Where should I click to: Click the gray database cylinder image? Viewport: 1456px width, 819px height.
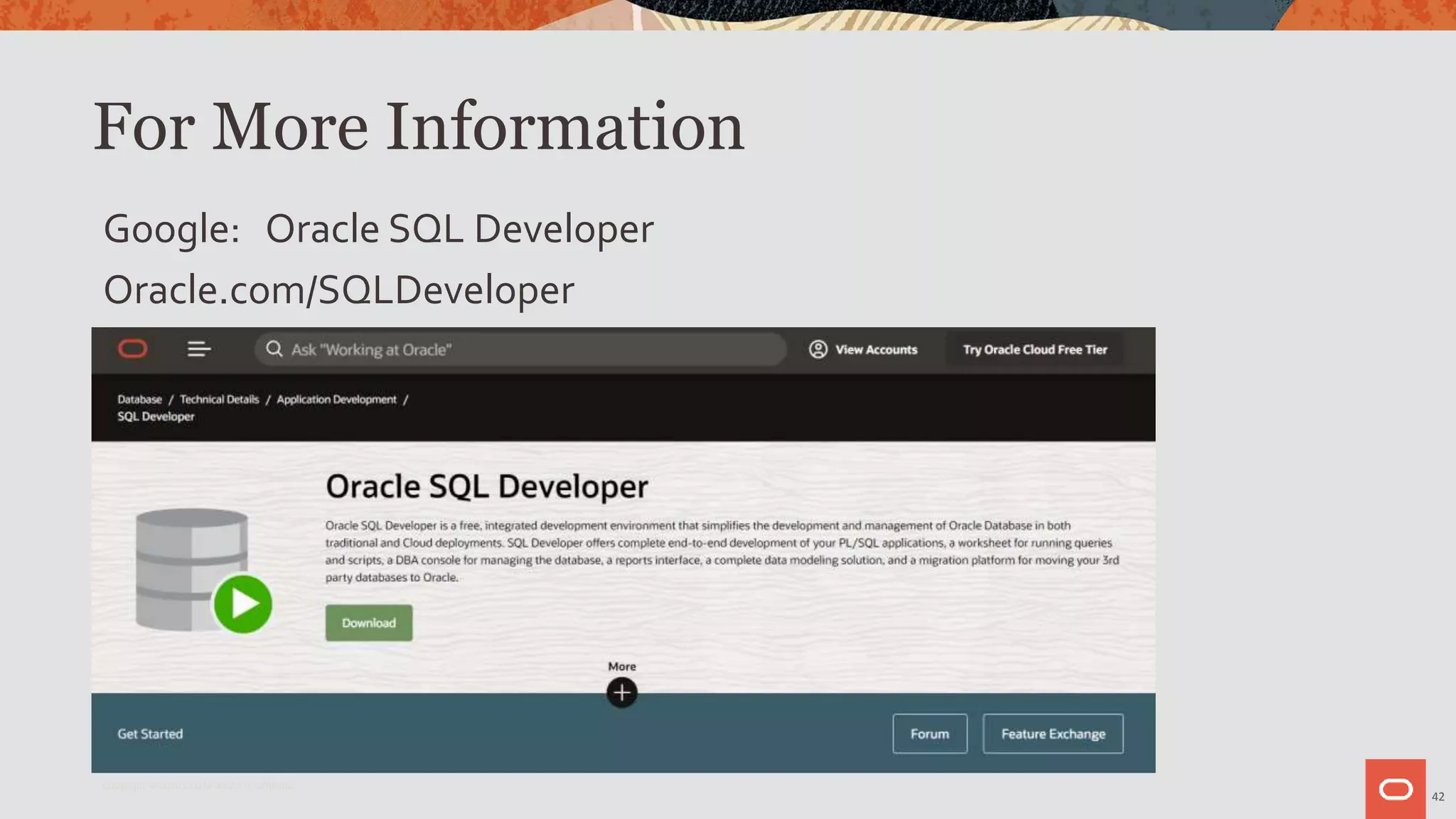pos(191,569)
